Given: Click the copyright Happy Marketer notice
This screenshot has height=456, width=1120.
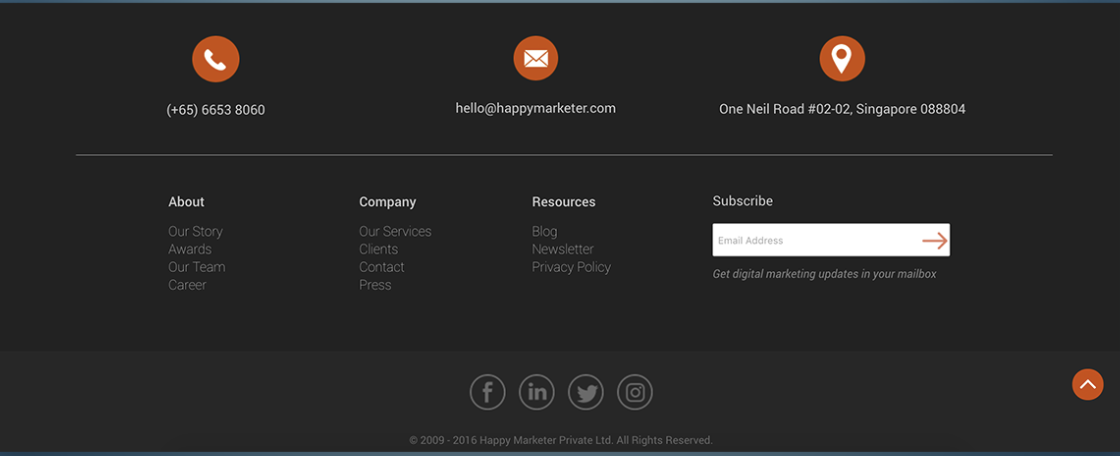Looking at the screenshot, I should 561,440.
